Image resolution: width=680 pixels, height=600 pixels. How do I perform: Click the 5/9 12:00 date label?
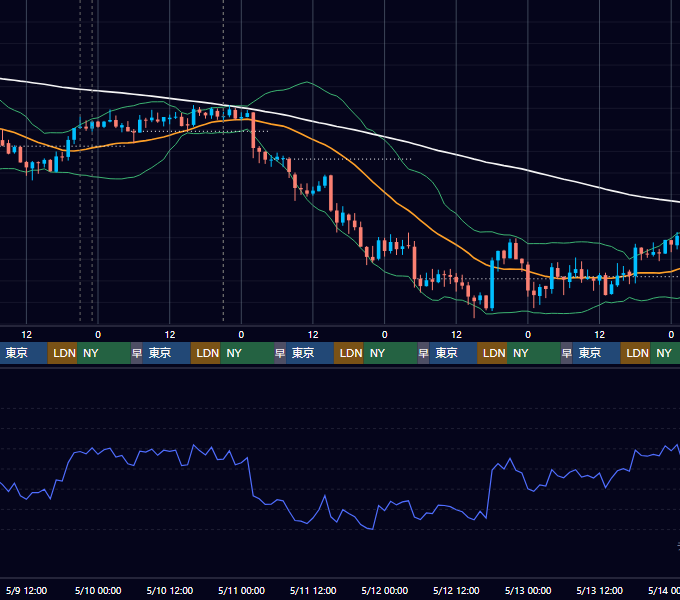click(x=26, y=590)
